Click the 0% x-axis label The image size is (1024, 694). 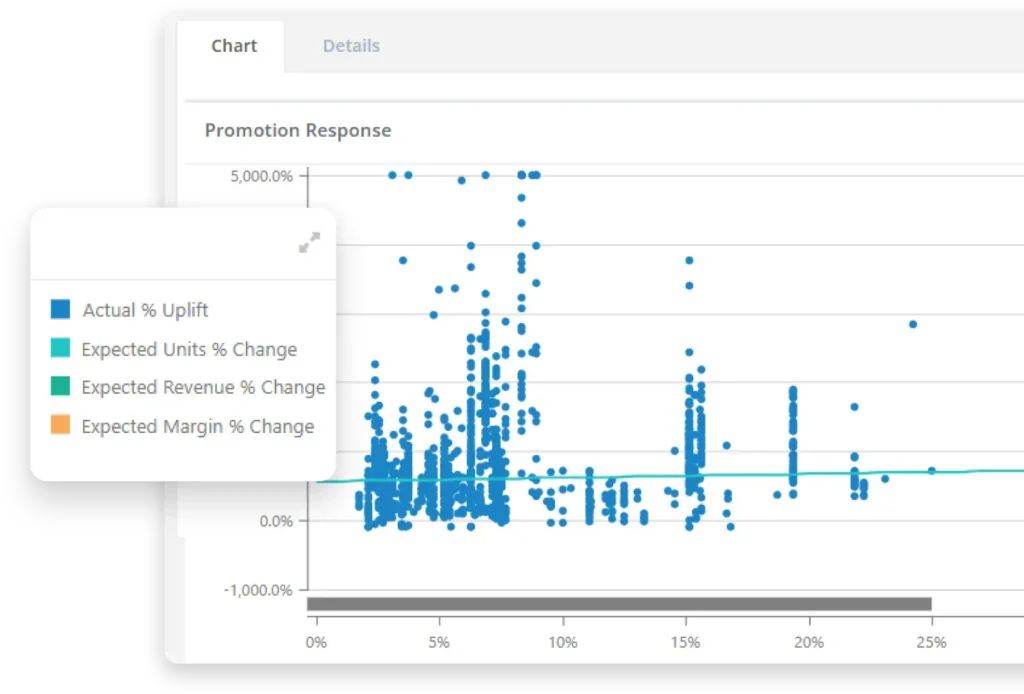point(316,642)
